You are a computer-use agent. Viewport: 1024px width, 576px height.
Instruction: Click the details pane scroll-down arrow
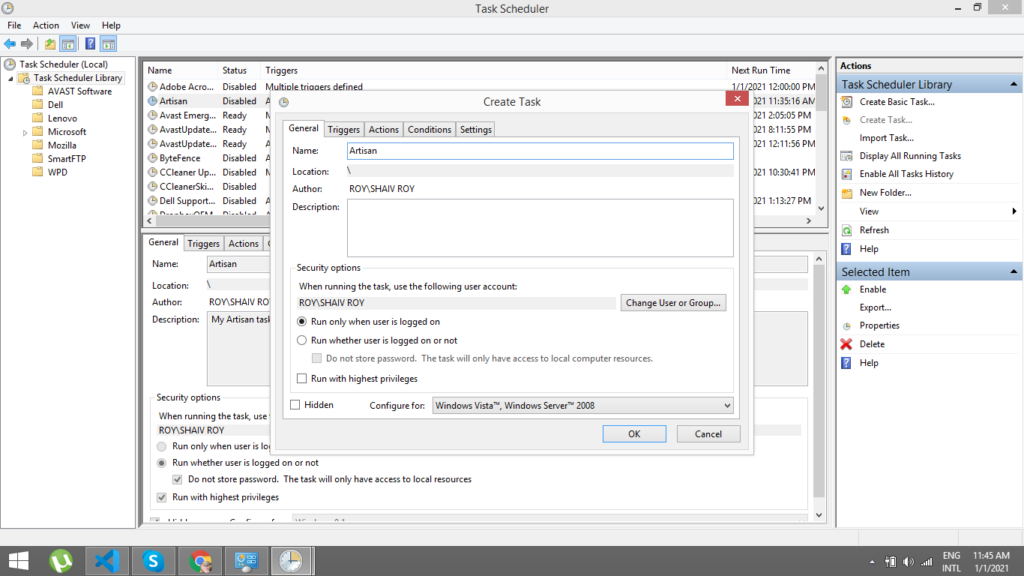[819, 515]
